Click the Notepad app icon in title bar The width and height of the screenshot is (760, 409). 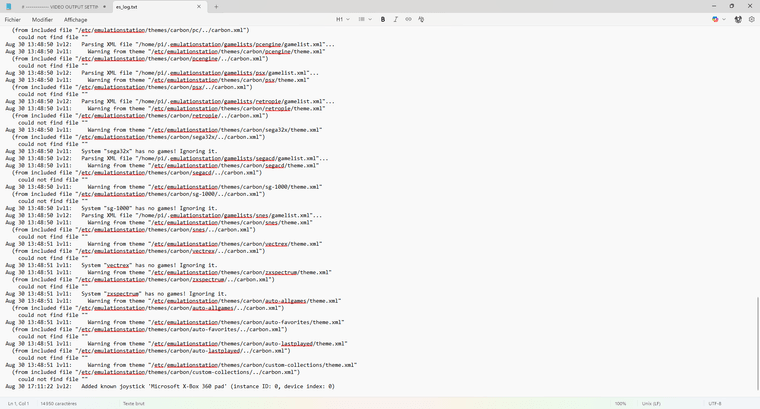pyautogui.click(x=8, y=7)
